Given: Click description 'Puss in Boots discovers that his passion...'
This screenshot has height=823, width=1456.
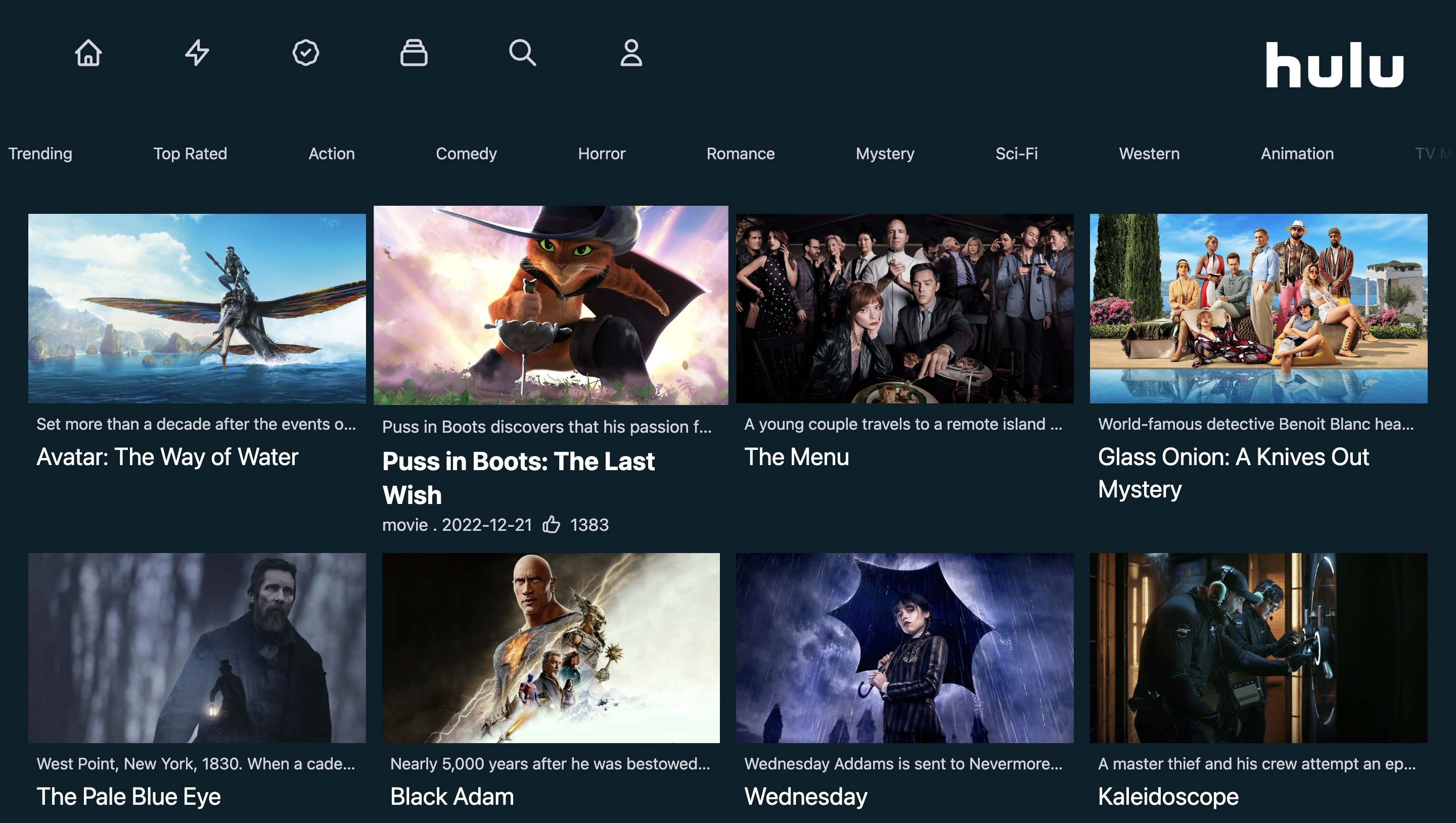Looking at the screenshot, I should pyautogui.click(x=547, y=427).
